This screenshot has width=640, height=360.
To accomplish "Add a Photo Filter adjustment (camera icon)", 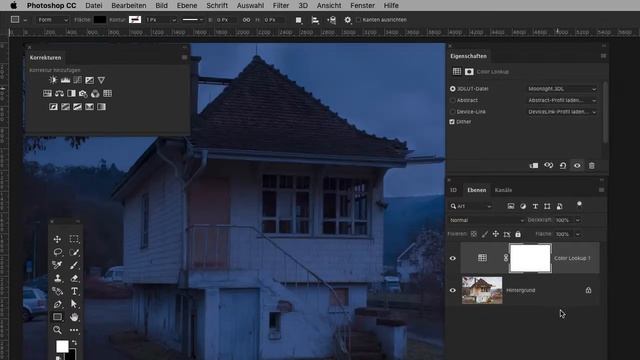I will 83,93.
